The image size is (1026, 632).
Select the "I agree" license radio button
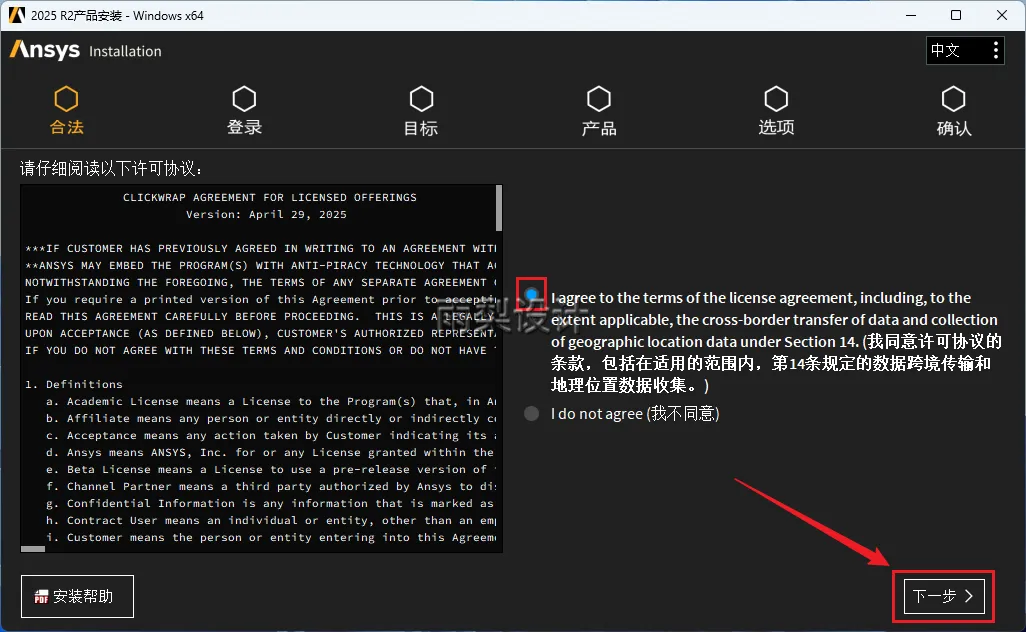click(531, 294)
